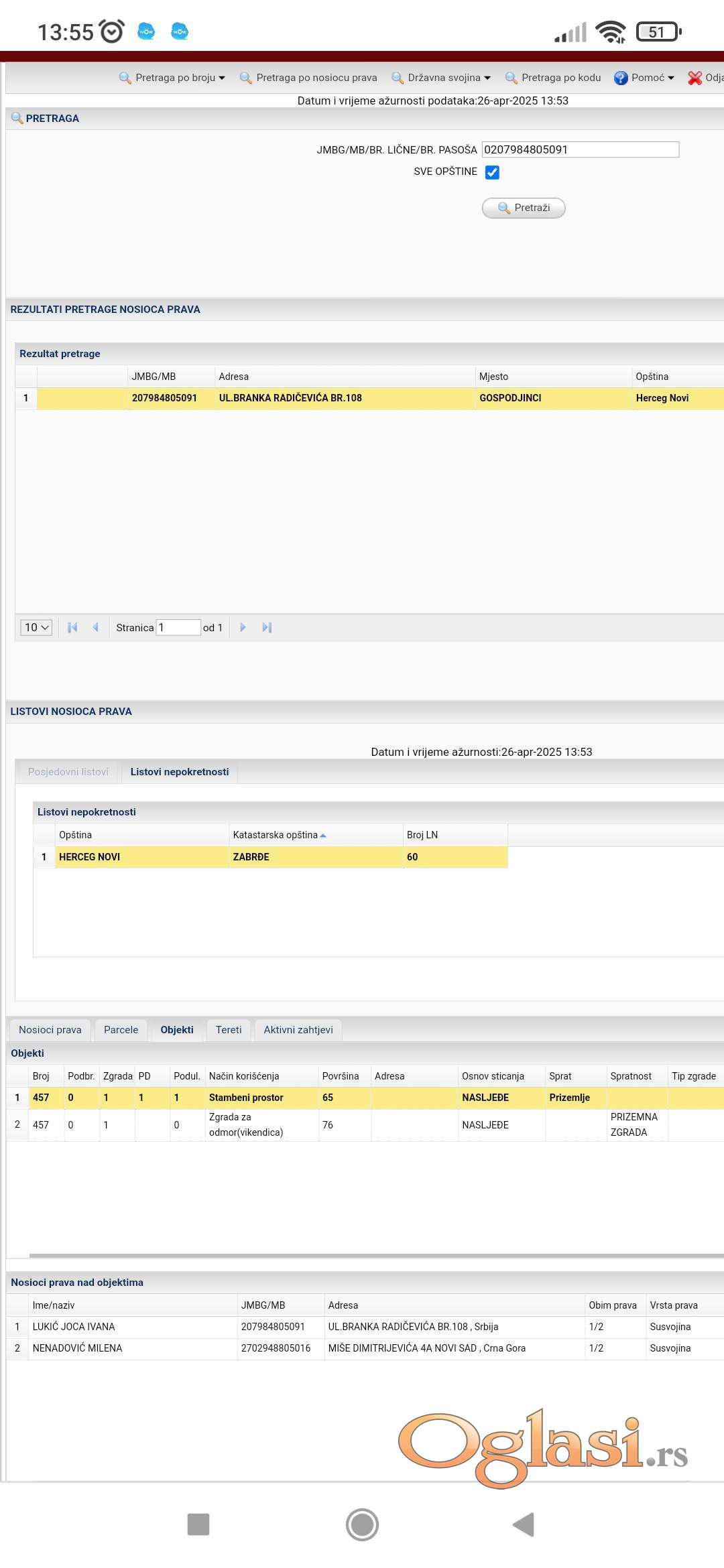Viewport: 724px width, 1568px height.
Task: Click the next page arrow icon
Action: click(x=243, y=627)
